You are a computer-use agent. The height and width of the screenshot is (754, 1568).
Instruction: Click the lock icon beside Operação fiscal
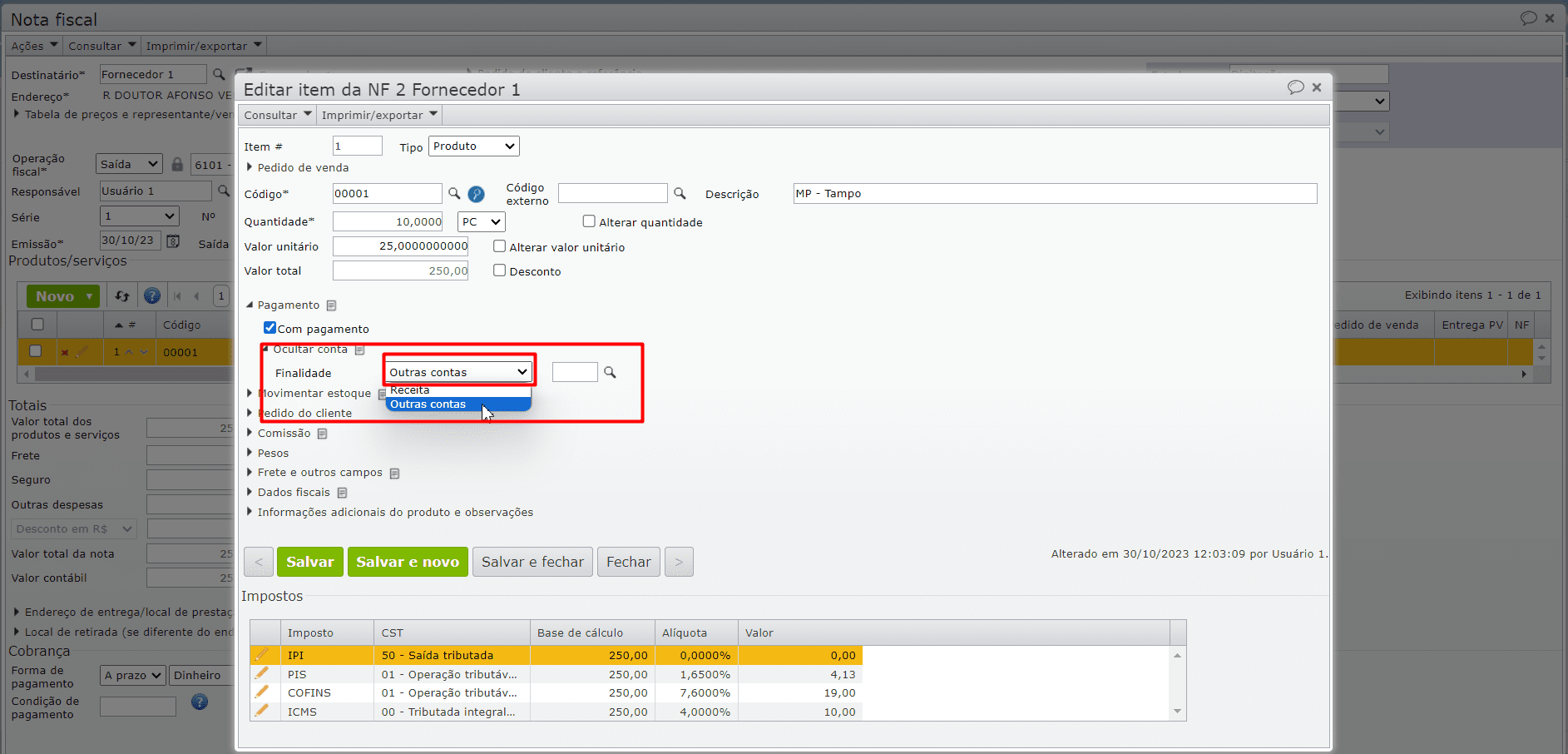click(177, 164)
